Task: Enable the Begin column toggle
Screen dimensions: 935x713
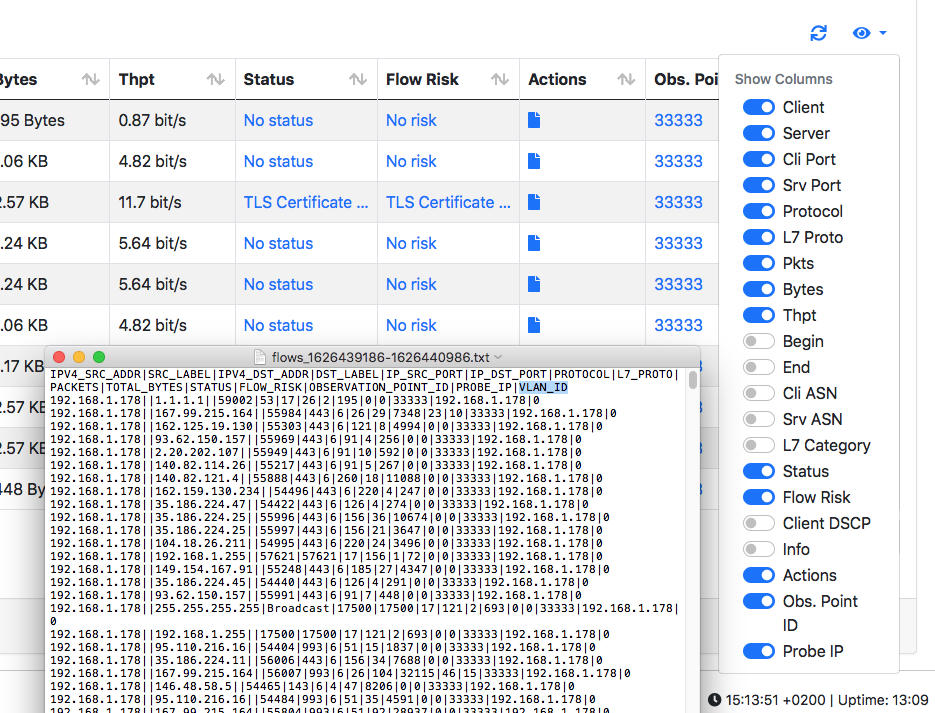Action: click(759, 341)
